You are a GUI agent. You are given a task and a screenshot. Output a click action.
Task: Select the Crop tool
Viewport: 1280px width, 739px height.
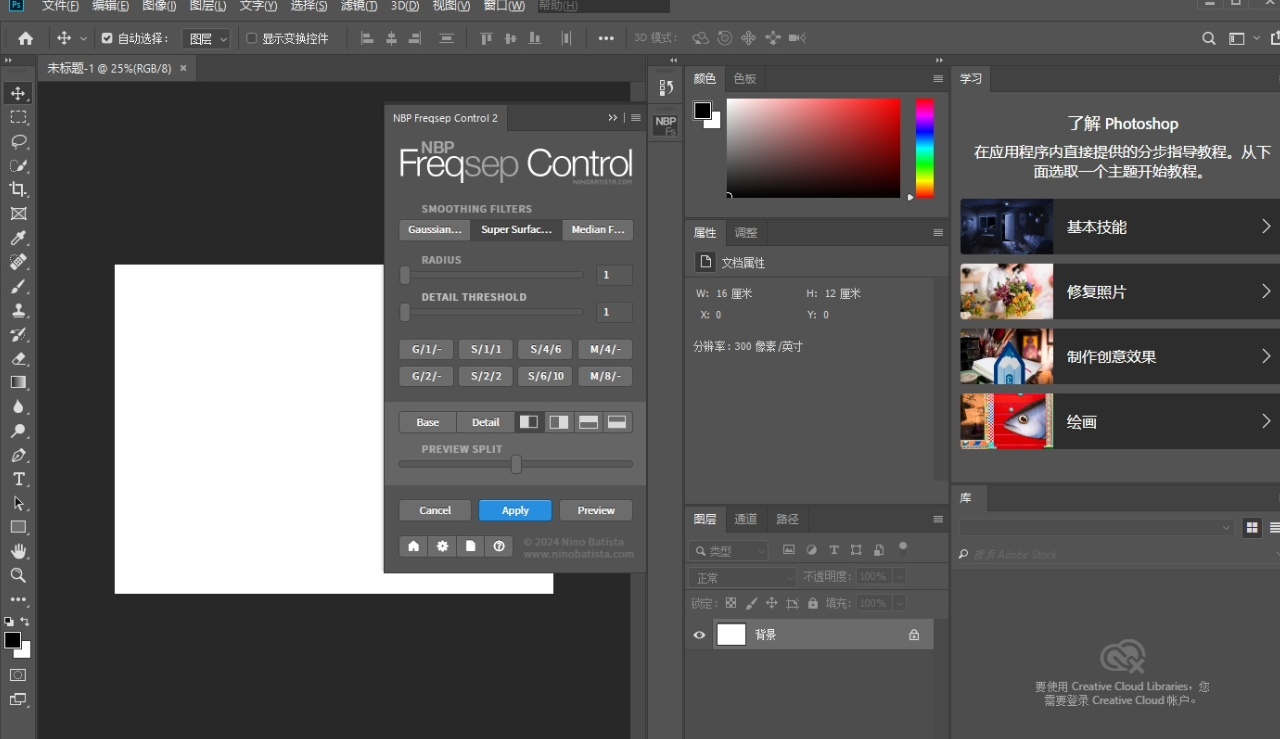click(x=18, y=189)
